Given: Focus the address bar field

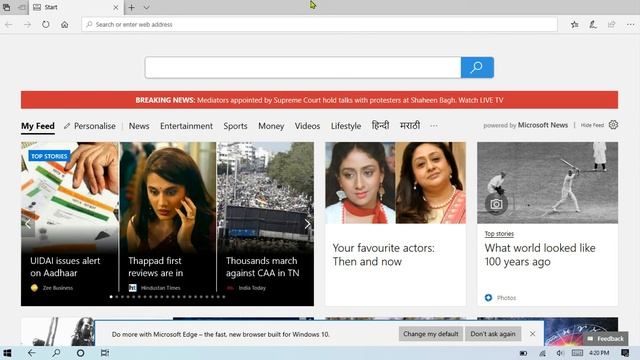Looking at the screenshot, I should 319,24.
